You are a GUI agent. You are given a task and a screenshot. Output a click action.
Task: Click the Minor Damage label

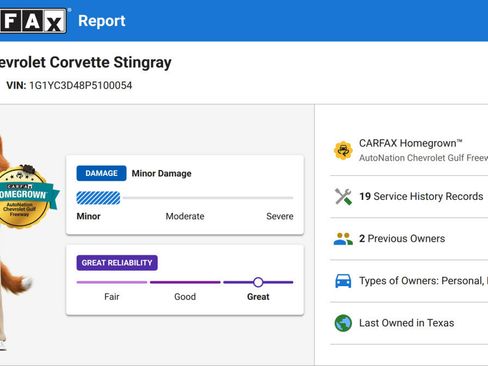pos(161,174)
